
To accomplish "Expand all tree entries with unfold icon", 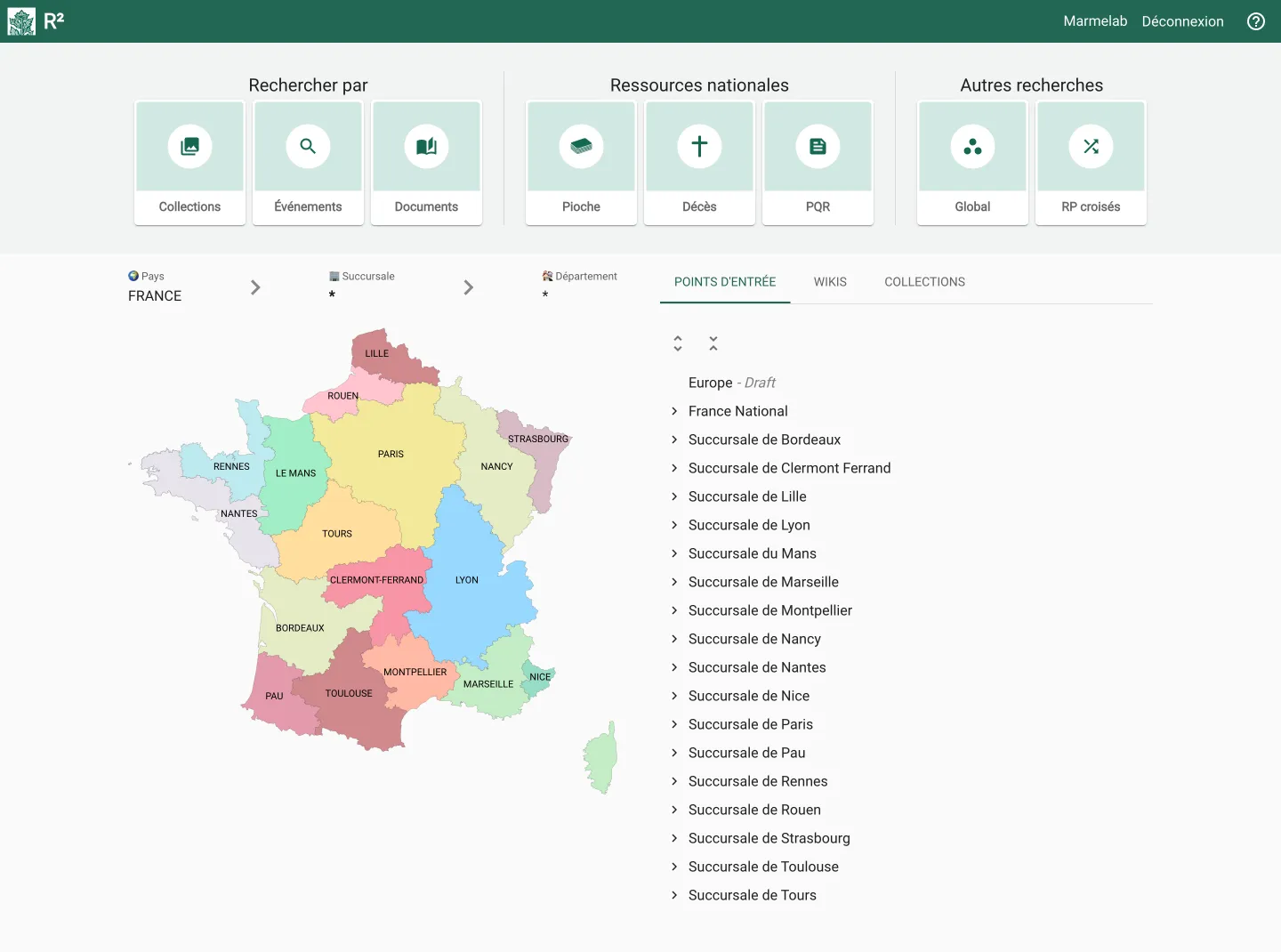I will (678, 343).
